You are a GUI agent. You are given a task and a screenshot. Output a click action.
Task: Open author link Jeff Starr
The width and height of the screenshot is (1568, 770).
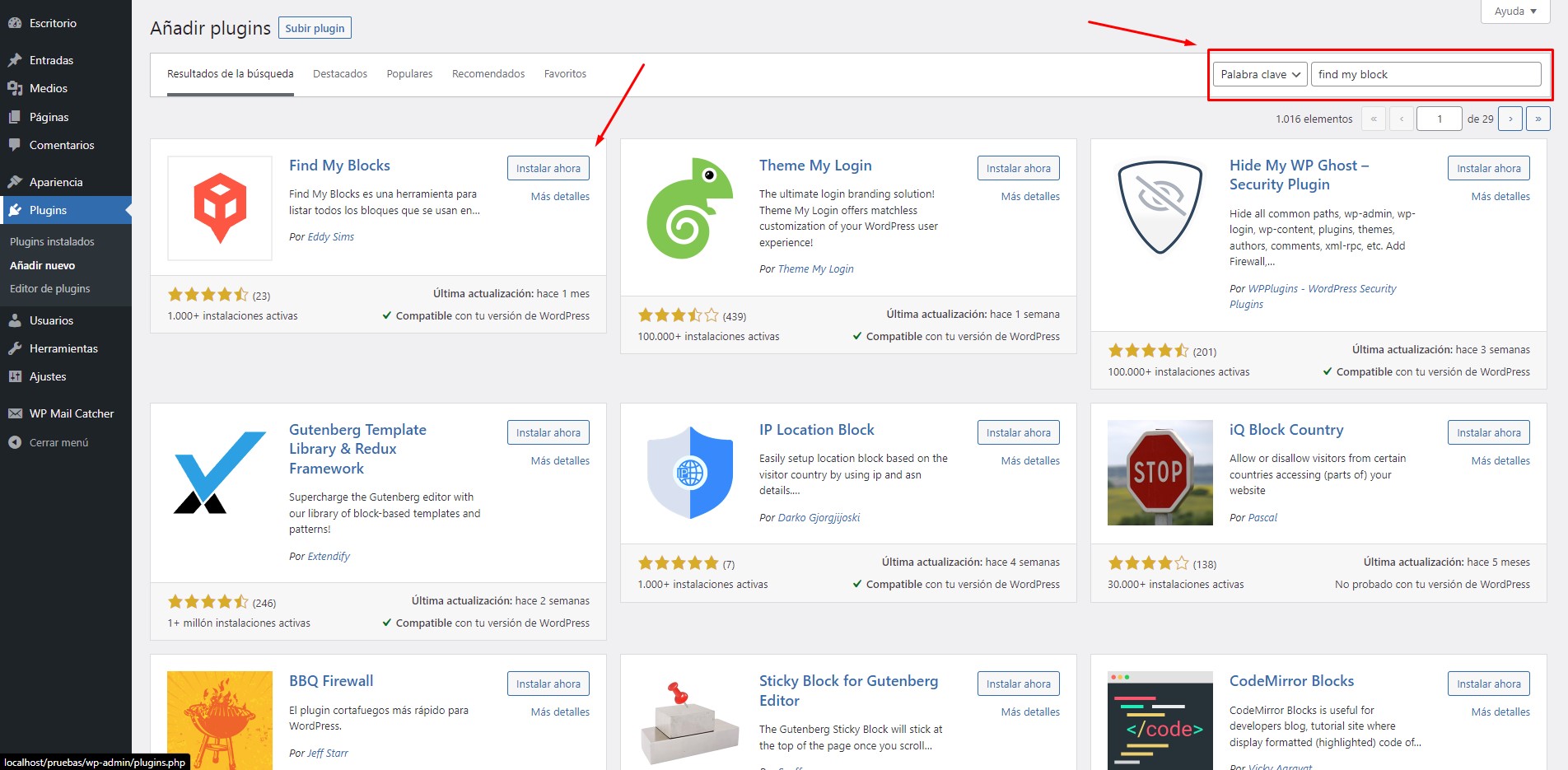tap(328, 753)
